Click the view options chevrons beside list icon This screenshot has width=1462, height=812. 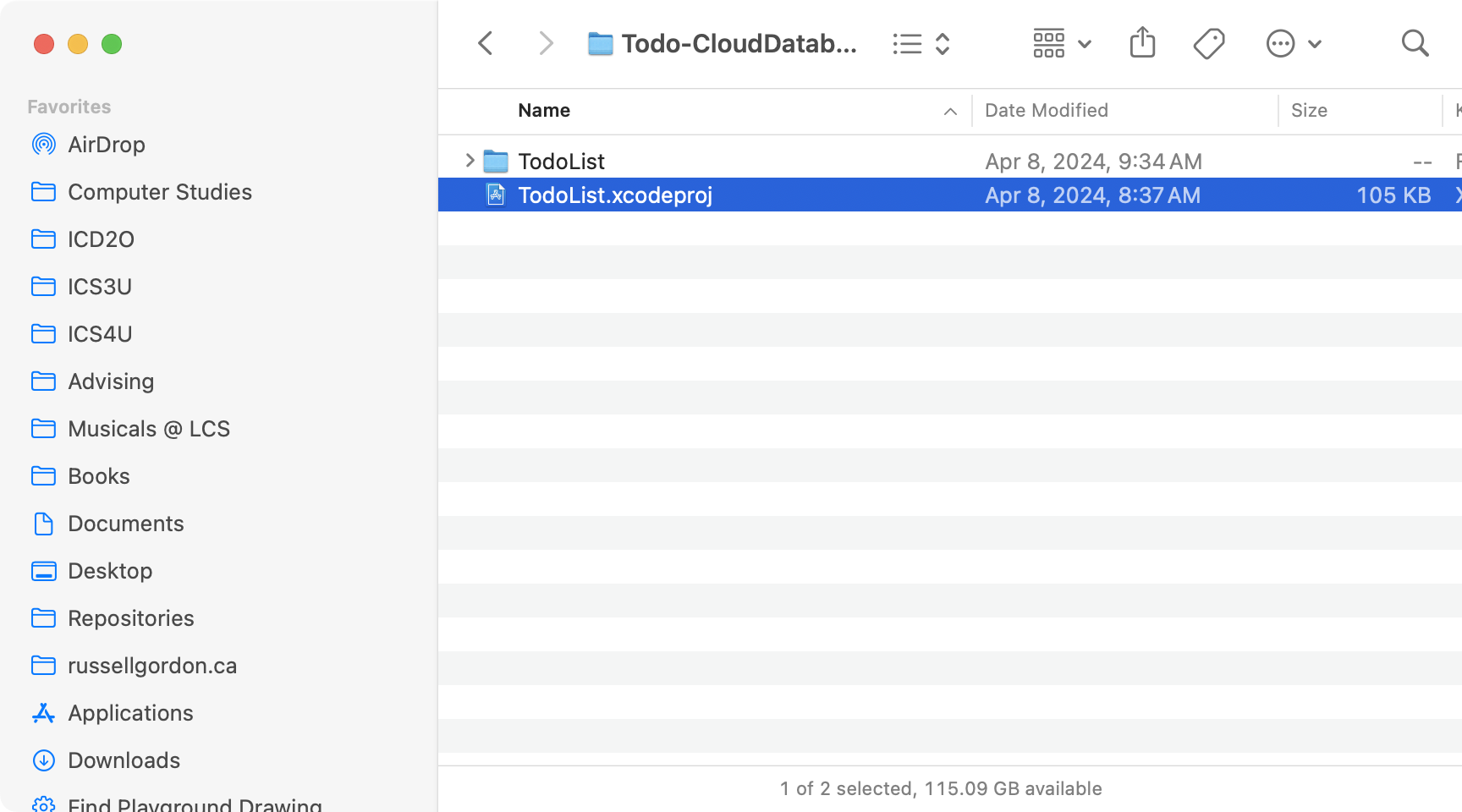tap(942, 43)
